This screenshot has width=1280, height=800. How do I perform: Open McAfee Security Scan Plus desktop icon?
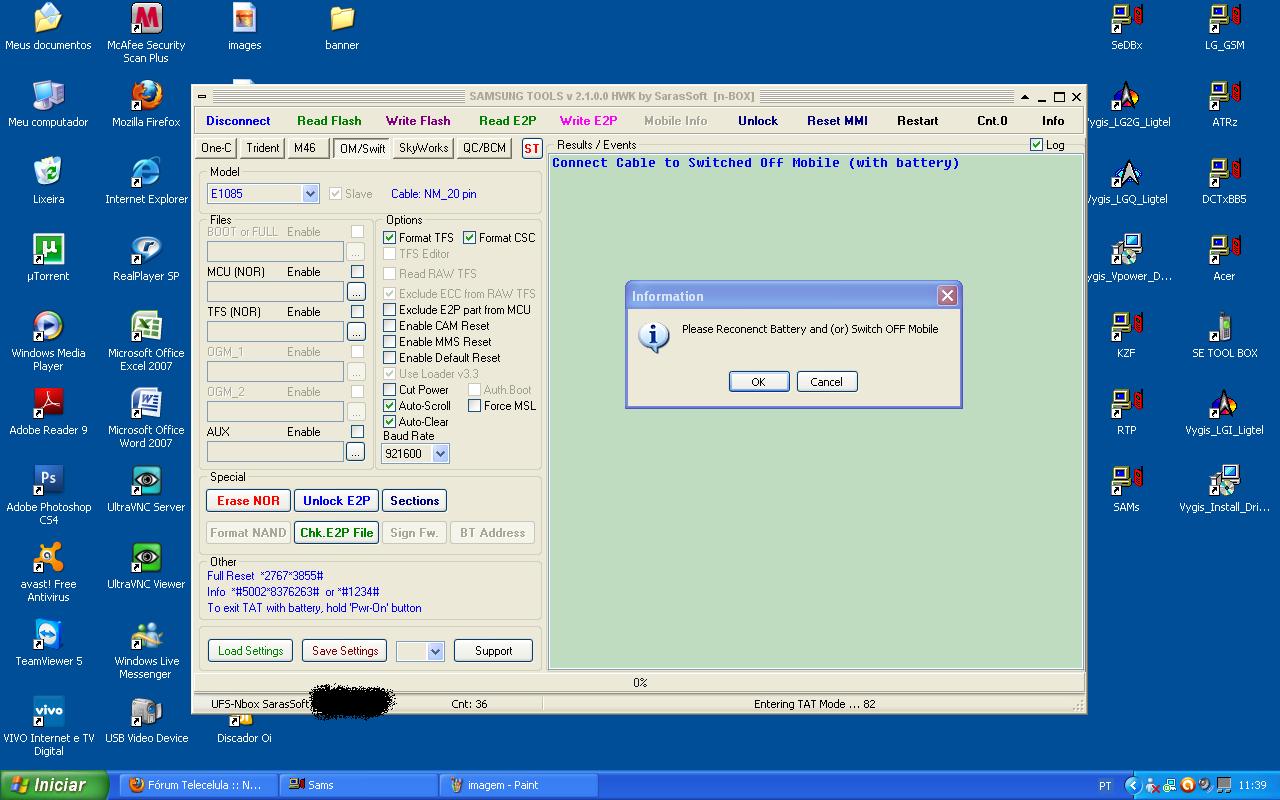pos(146,33)
